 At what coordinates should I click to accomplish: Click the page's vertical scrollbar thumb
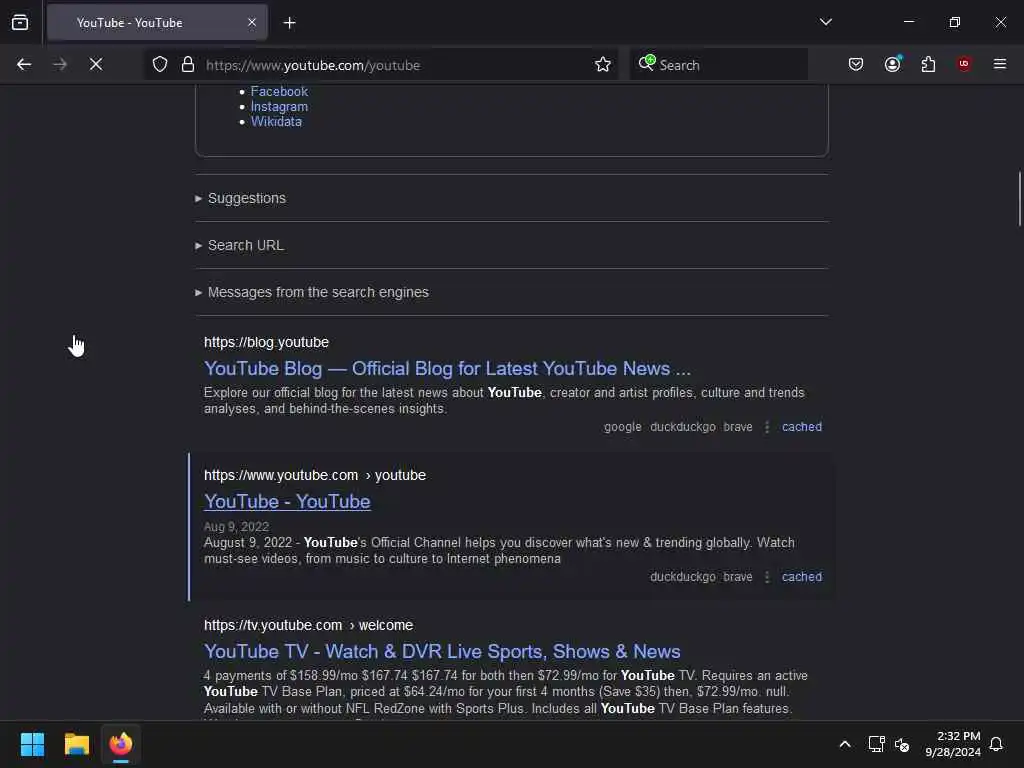pyautogui.click(x=1019, y=199)
